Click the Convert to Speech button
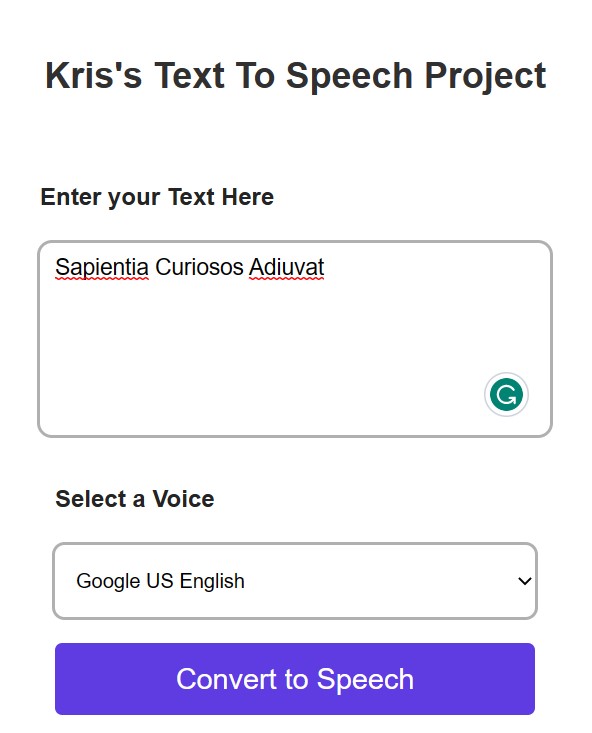The image size is (592, 733). point(295,679)
